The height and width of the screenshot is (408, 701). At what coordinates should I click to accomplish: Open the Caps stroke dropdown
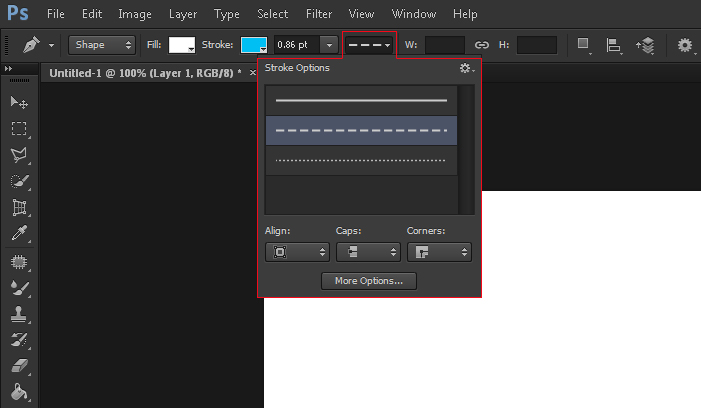tap(368, 252)
